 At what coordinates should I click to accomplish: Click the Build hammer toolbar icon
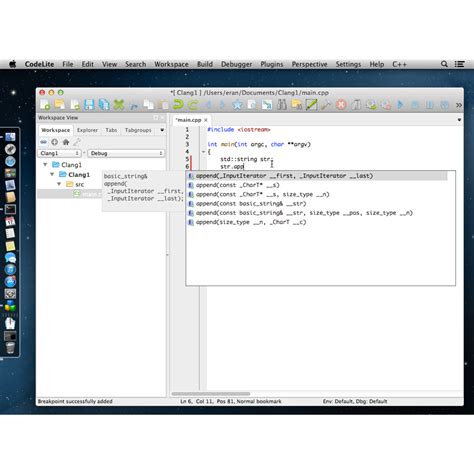click(326, 105)
